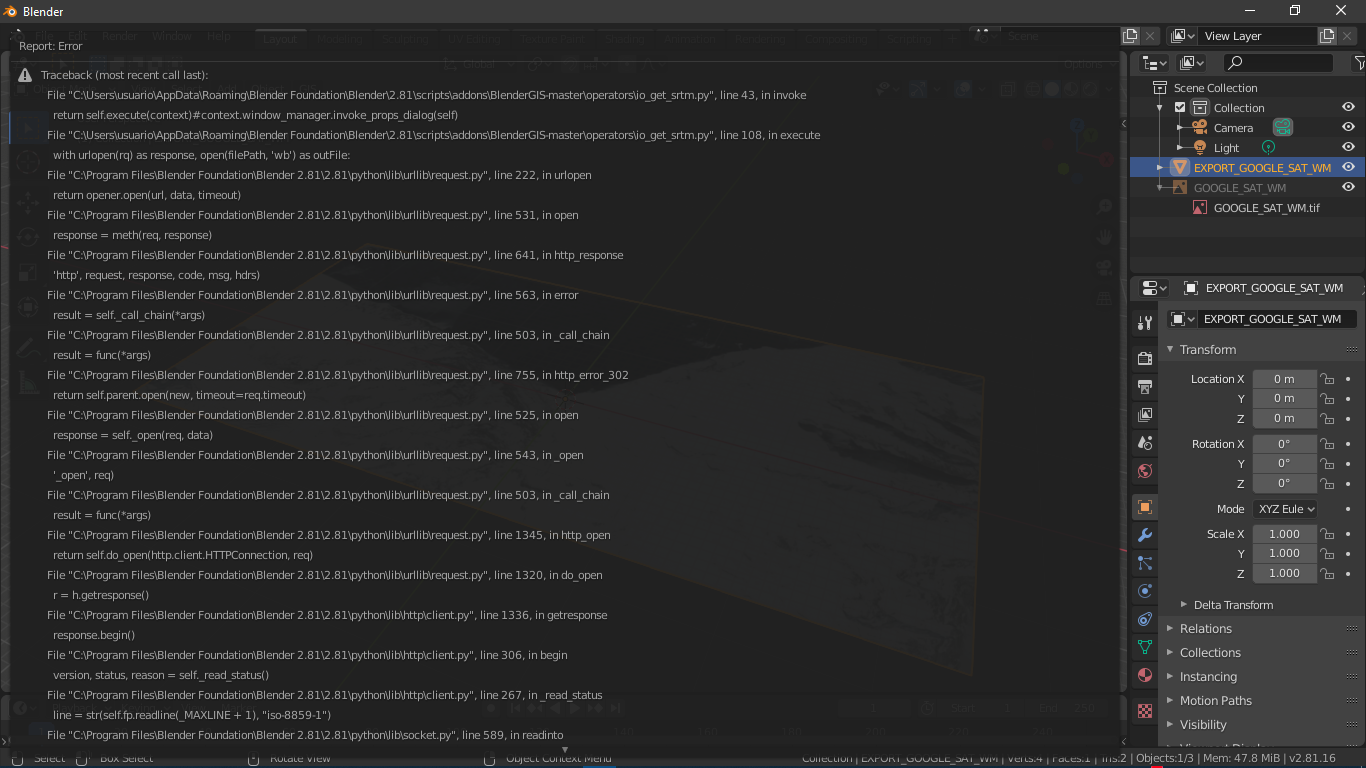1366x768 pixels.
Task: Hide the Light object in outliner
Action: pyautogui.click(x=1349, y=147)
